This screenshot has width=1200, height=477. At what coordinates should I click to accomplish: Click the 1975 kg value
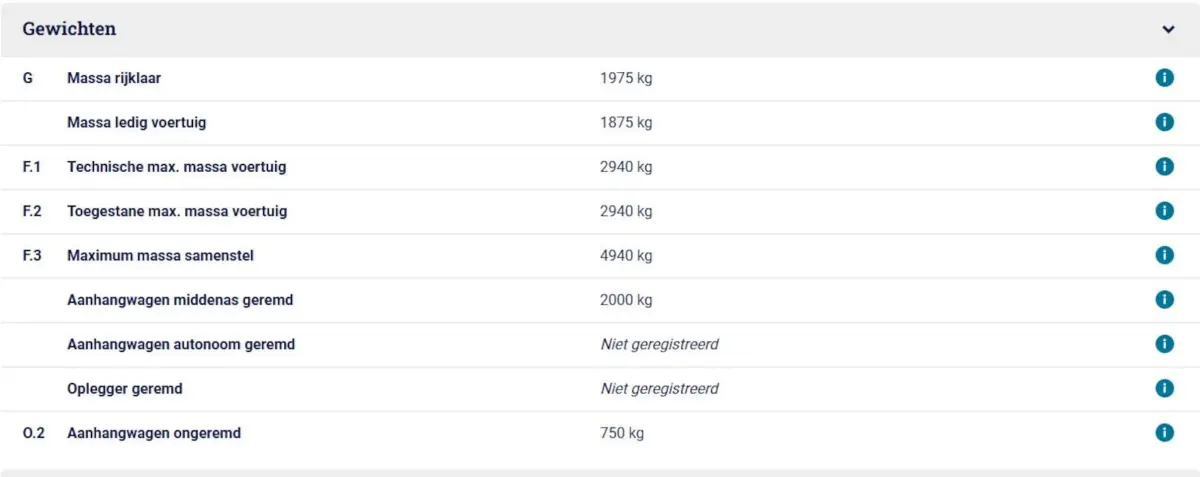tap(626, 78)
